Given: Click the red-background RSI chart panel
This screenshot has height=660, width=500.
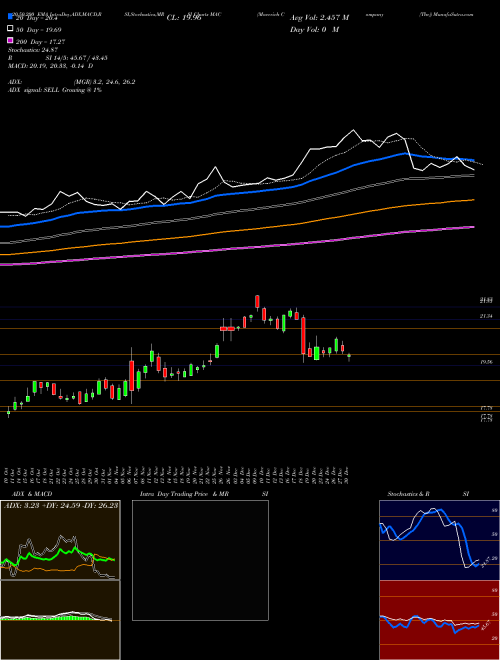Looking at the screenshot, I should click(x=439, y=620).
